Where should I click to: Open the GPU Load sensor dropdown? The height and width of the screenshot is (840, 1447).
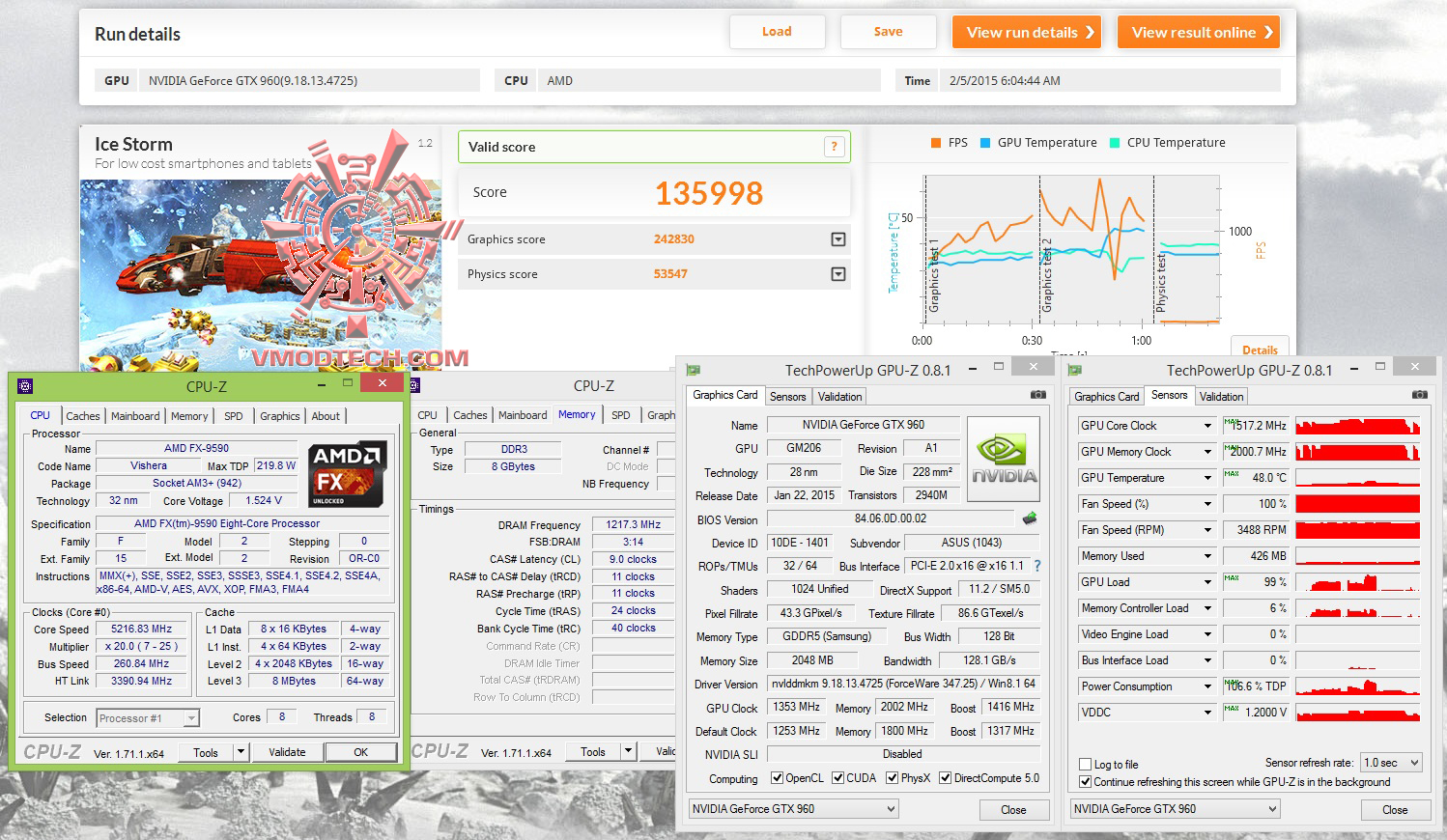(x=1206, y=582)
